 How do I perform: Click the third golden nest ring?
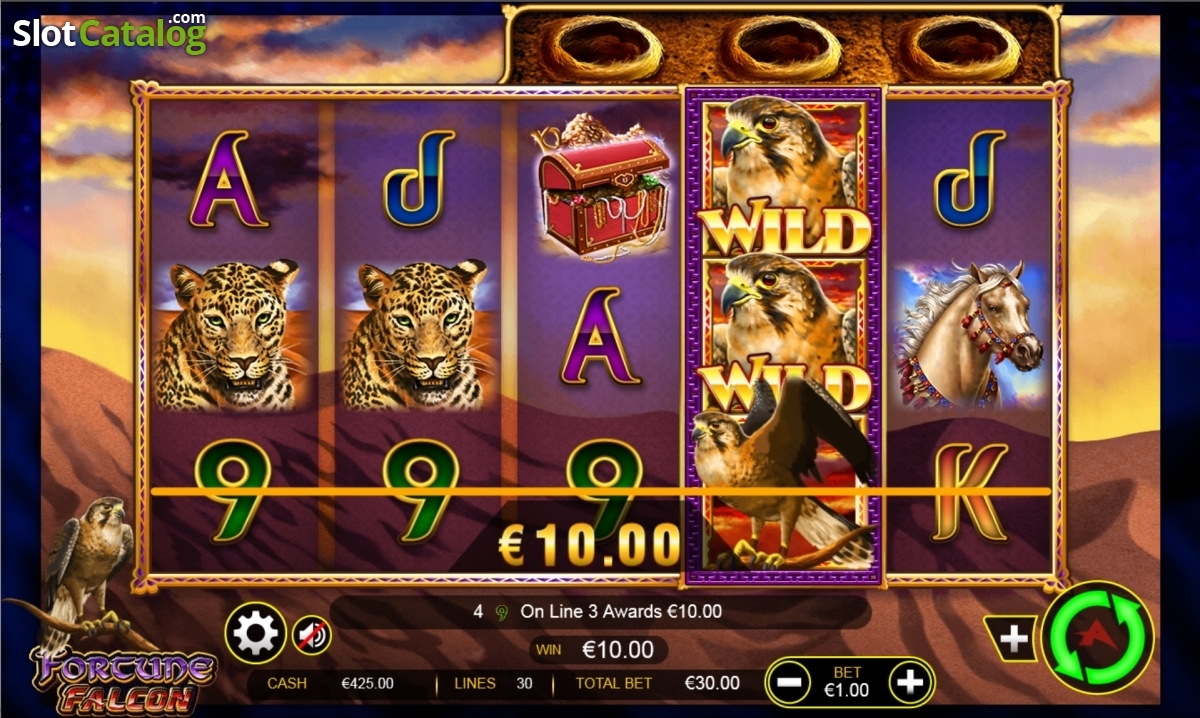958,45
